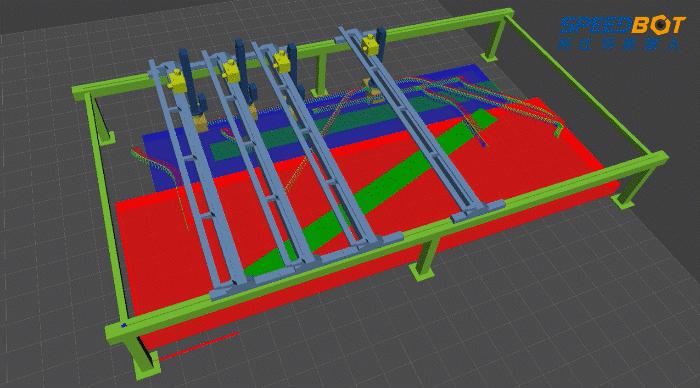Click the back-middle green support leg
Screen dimensions: 700x388
(321, 75)
